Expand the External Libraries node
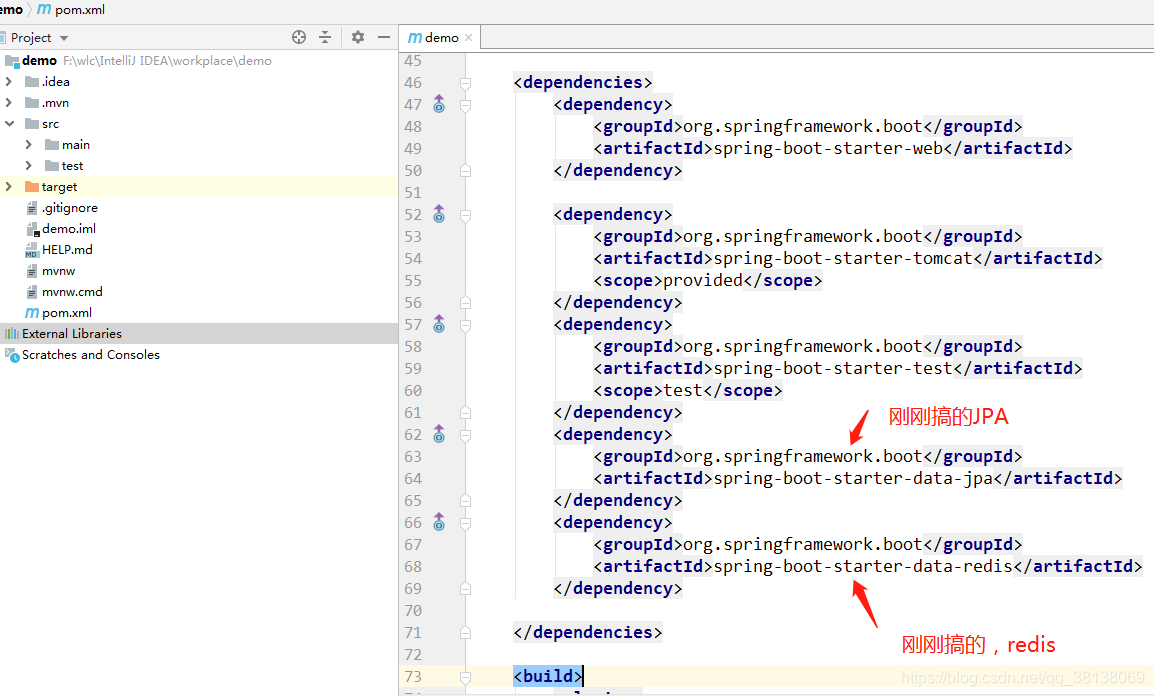 [8, 333]
